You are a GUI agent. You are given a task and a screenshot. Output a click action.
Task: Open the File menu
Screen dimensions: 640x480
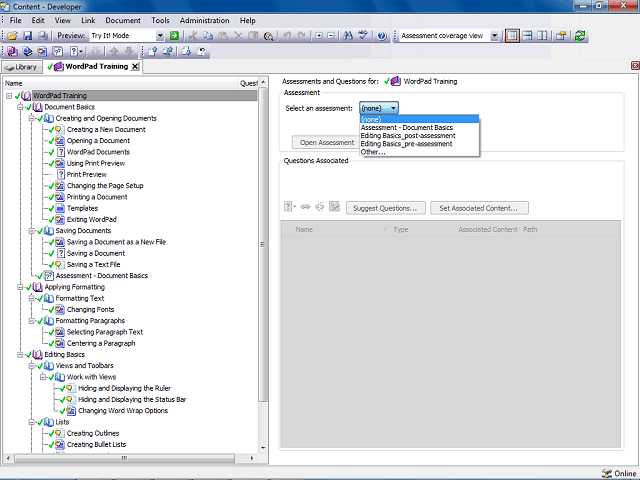point(16,20)
